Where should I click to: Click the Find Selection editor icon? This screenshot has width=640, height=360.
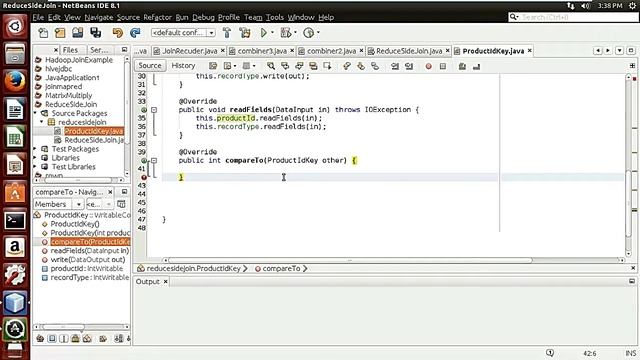pyautogui.click(x=271, y=66)
